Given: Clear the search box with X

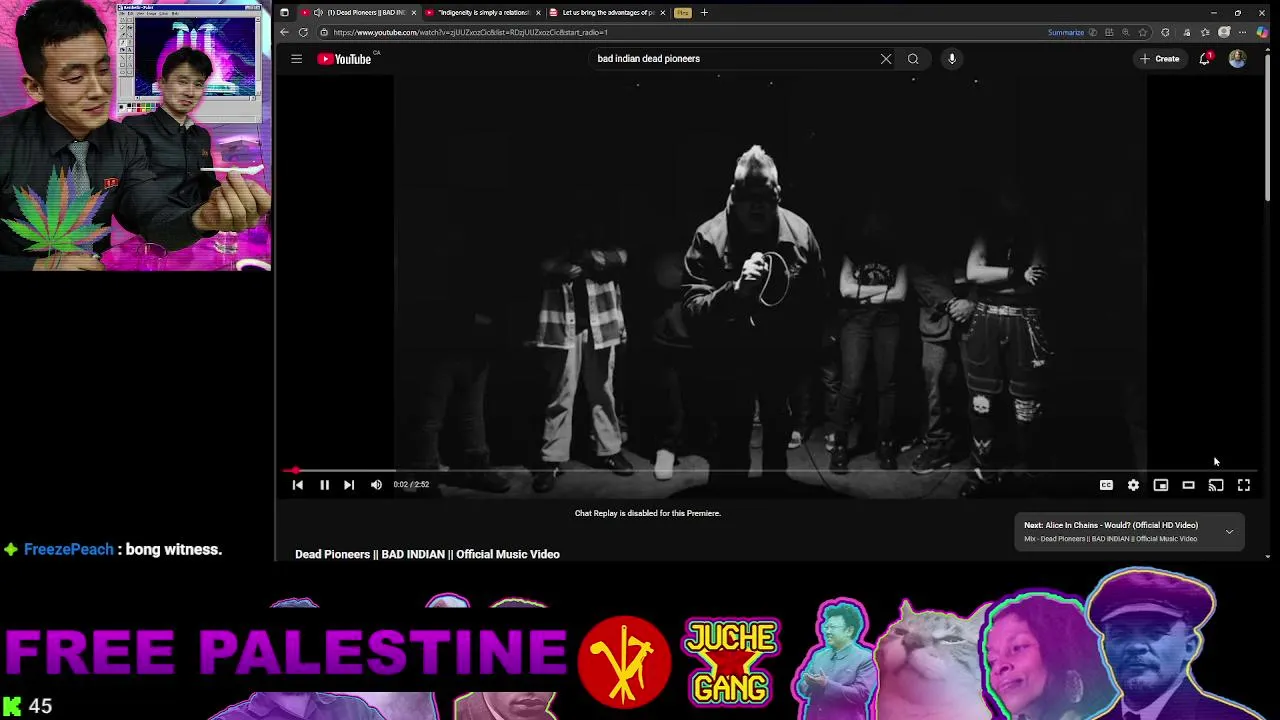Looking at the screenshot, I should coord(886,59).
